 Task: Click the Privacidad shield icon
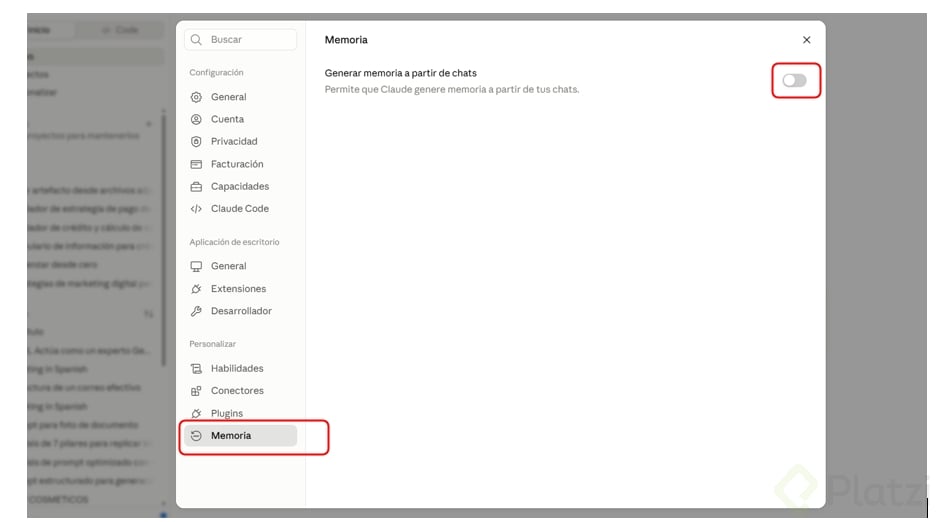(x=196, y=141)
